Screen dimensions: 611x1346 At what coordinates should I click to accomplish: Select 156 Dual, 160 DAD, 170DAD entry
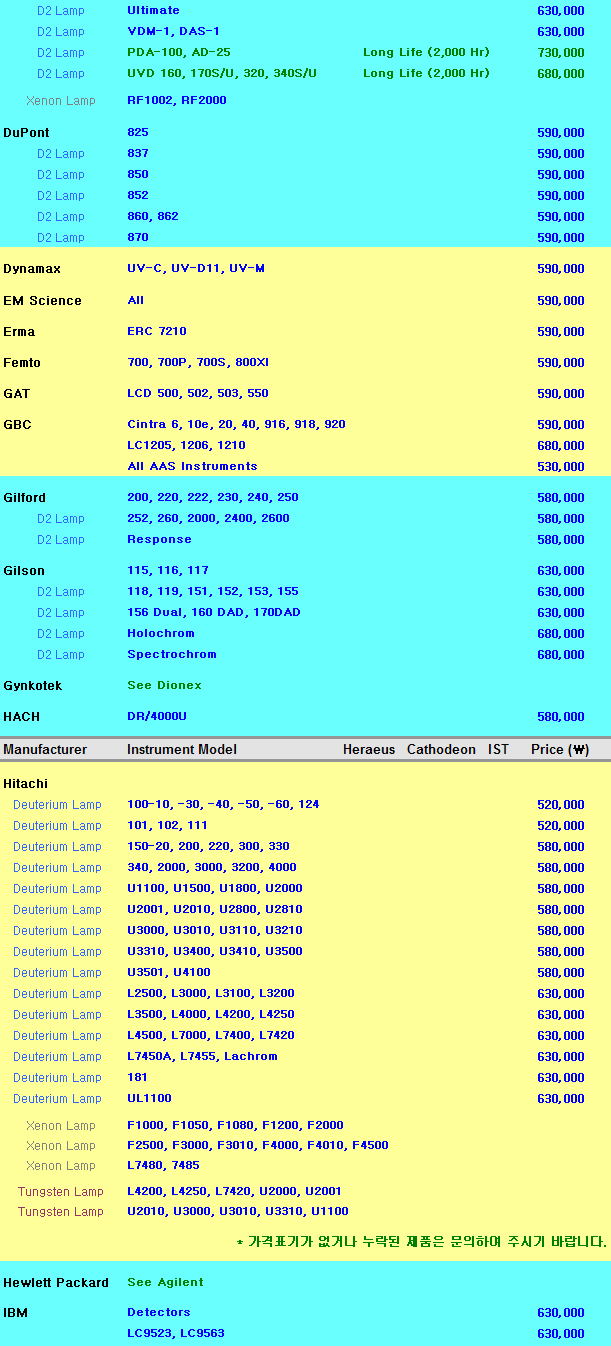click(x=214, y=612)
